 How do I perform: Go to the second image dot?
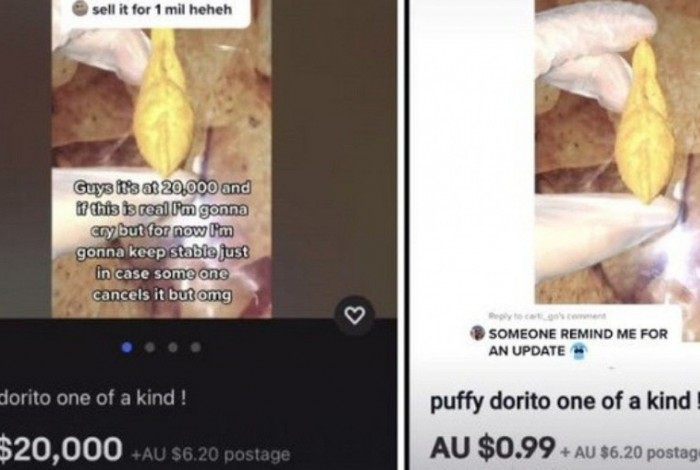coord(150,347)
